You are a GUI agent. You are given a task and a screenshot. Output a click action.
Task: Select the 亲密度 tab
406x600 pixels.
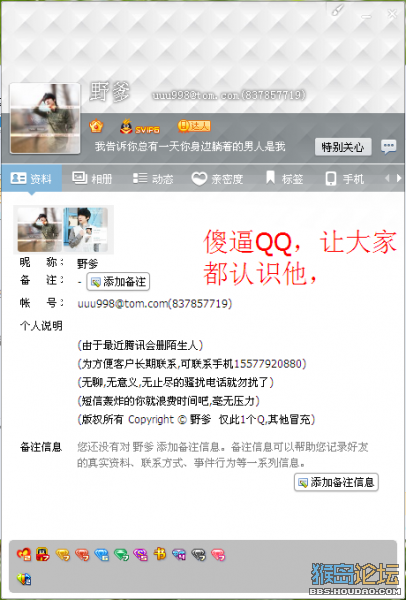pos(217,178)
